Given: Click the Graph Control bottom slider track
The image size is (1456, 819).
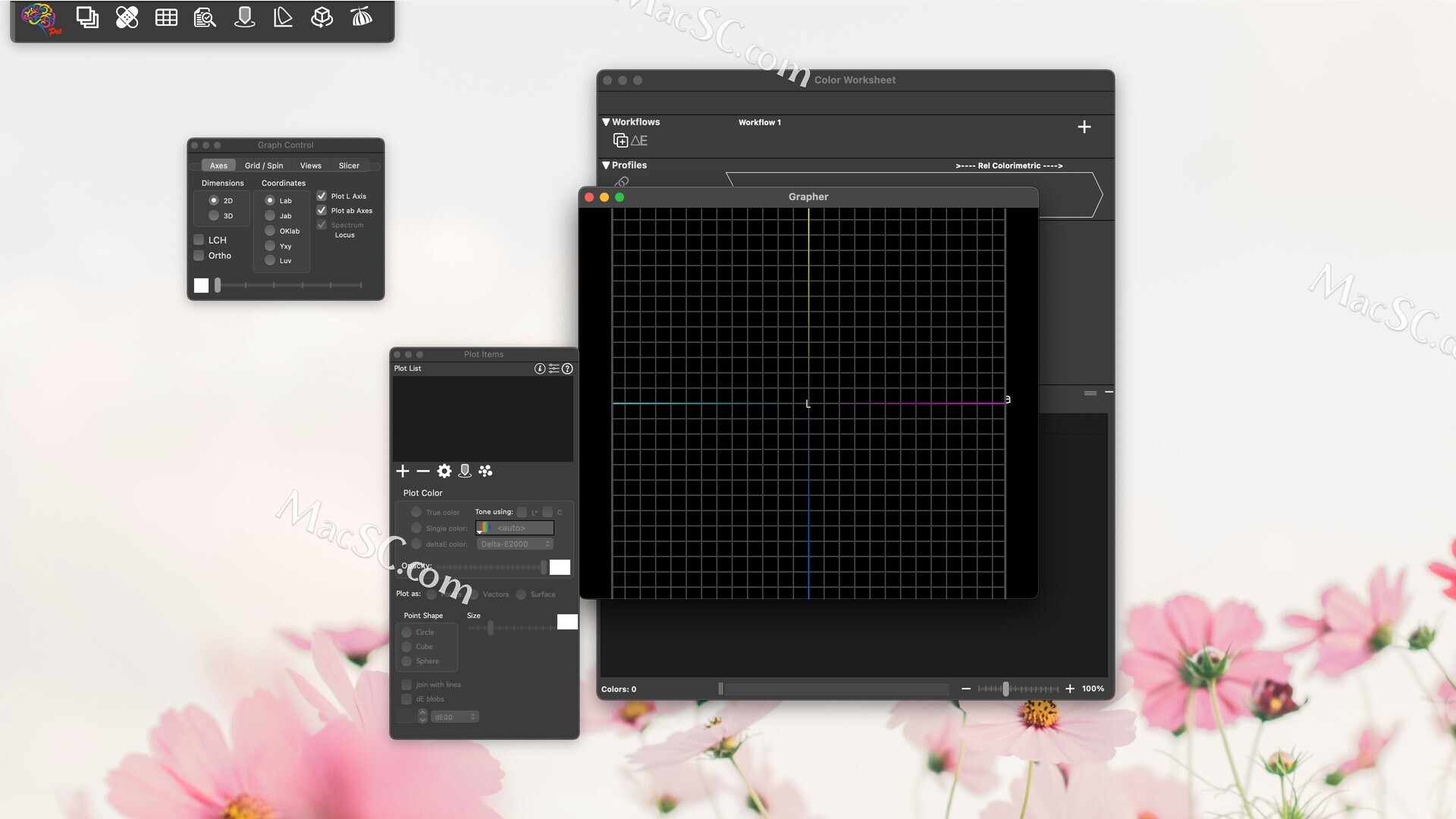Looking at the screenshot, I should point(289,285).
